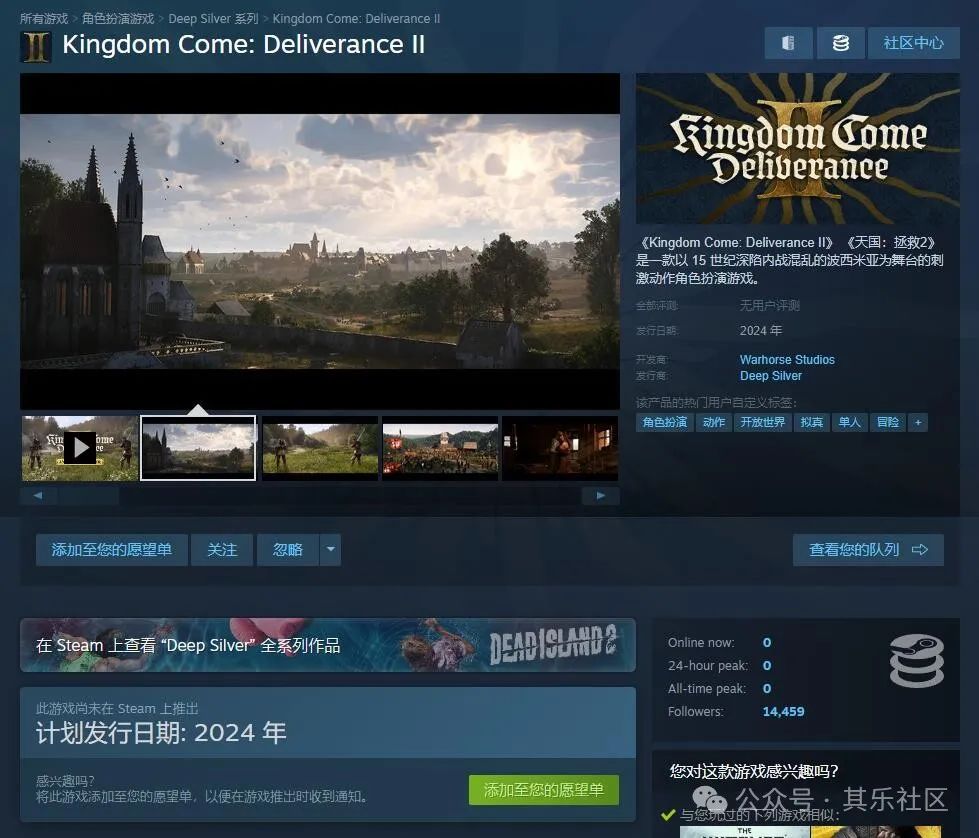Select the 开放世界 tag
Image resolution: width=979 pixels, height=838 pixels.
coord(762,422)
